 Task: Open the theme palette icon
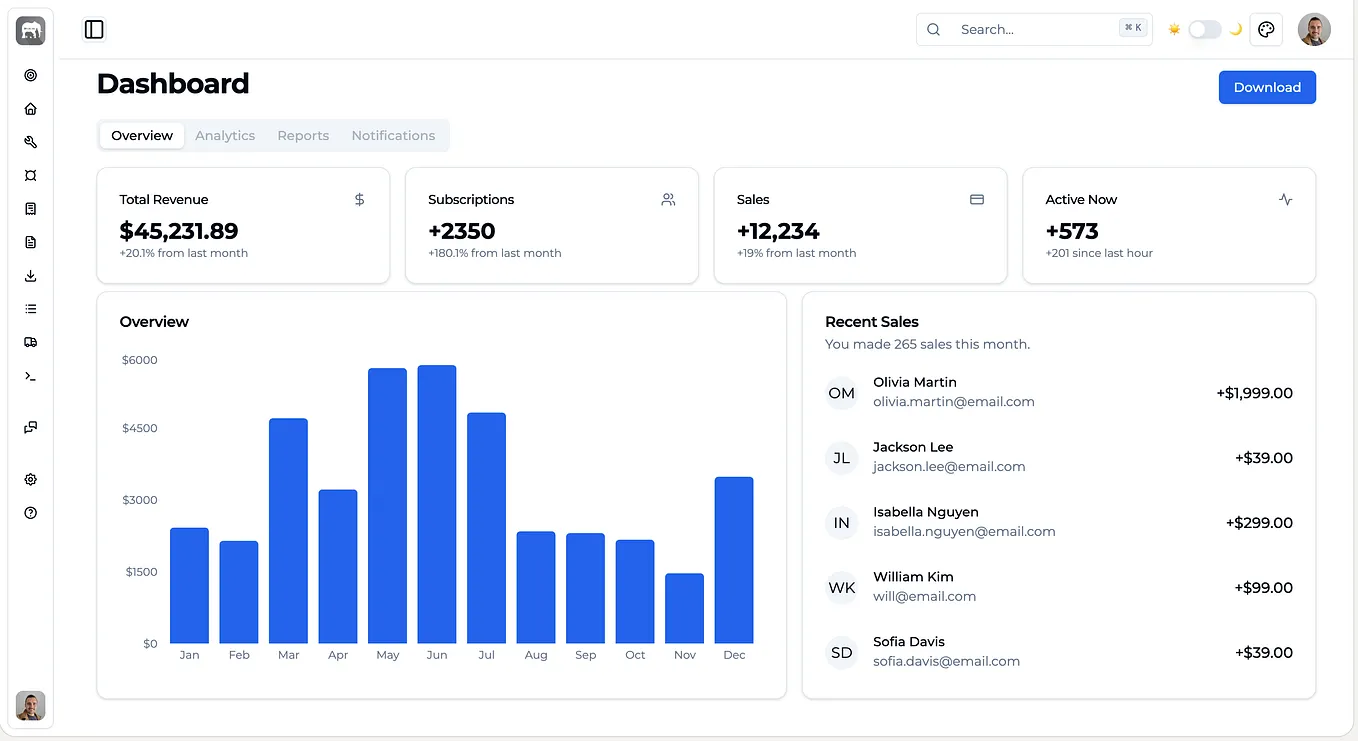1266,30
